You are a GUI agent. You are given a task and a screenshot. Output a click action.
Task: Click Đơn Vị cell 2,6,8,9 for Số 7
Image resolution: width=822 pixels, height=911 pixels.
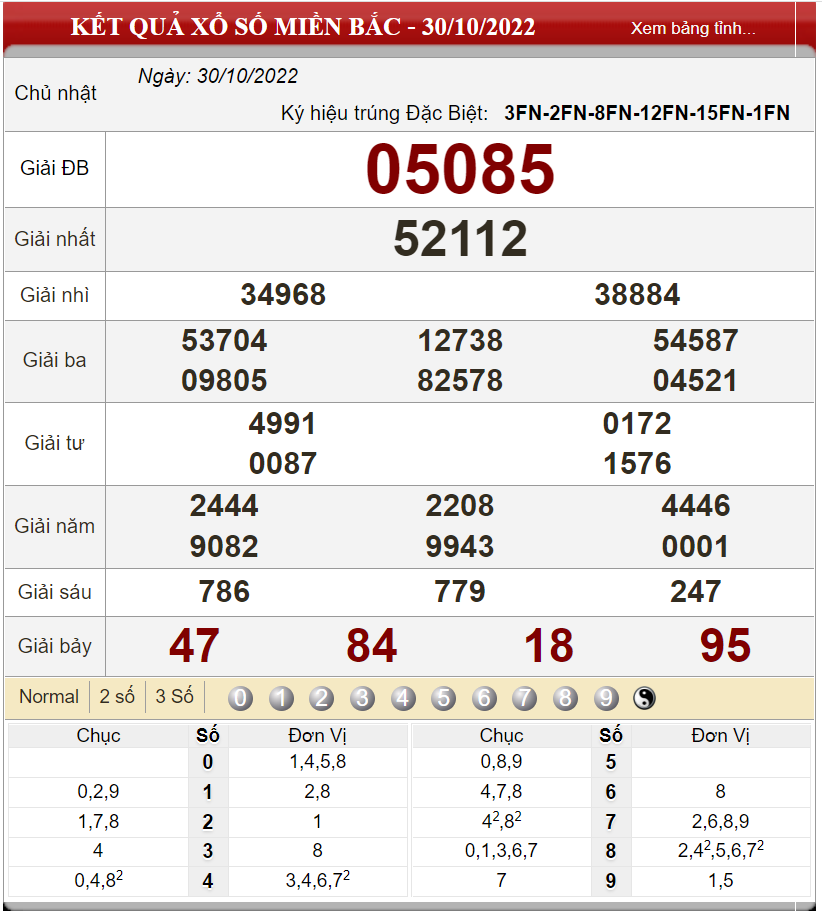[720, 822]
